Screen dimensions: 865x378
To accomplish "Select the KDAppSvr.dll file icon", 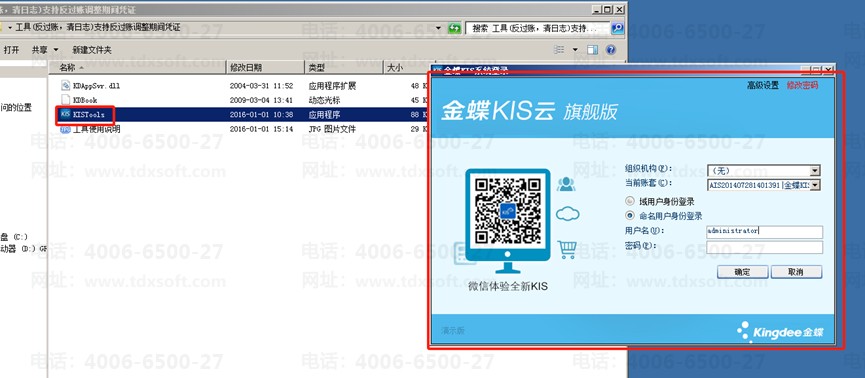I will 66,86.
